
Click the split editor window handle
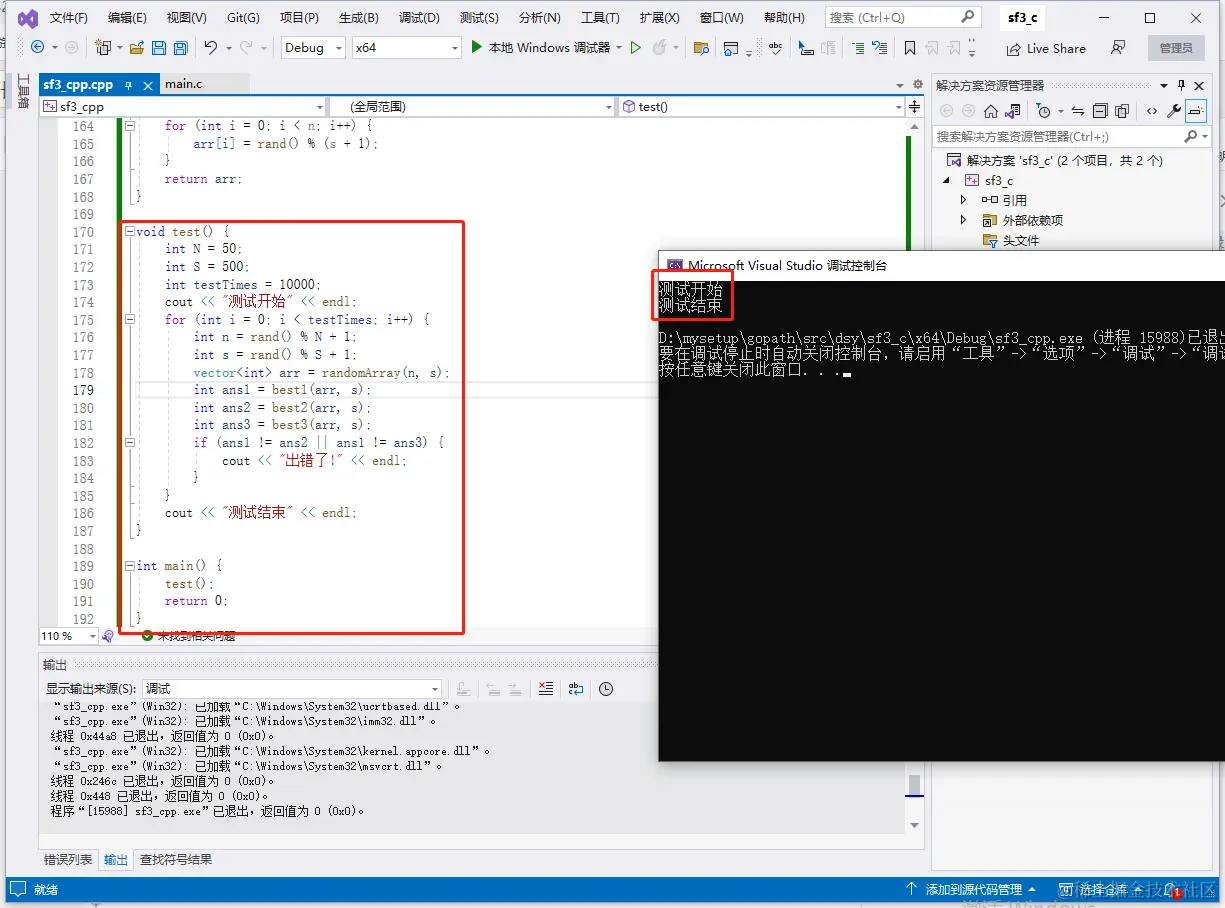coord(915,106)
